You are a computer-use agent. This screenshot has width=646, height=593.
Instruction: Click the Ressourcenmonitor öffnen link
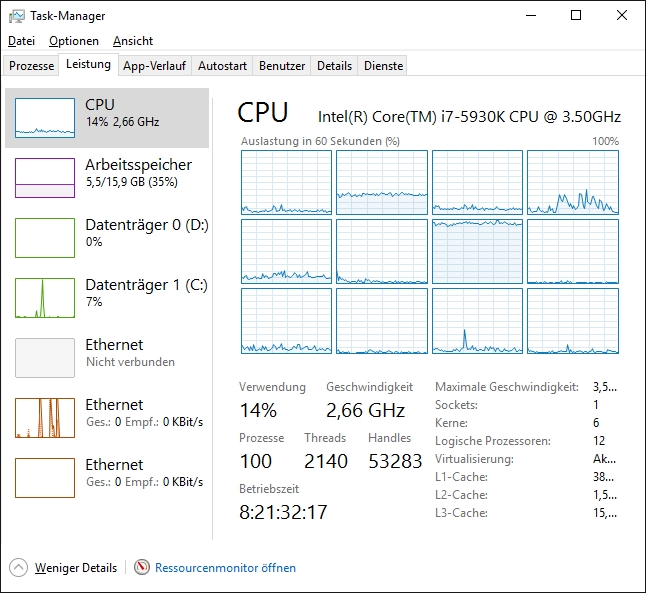click(225, 568)
